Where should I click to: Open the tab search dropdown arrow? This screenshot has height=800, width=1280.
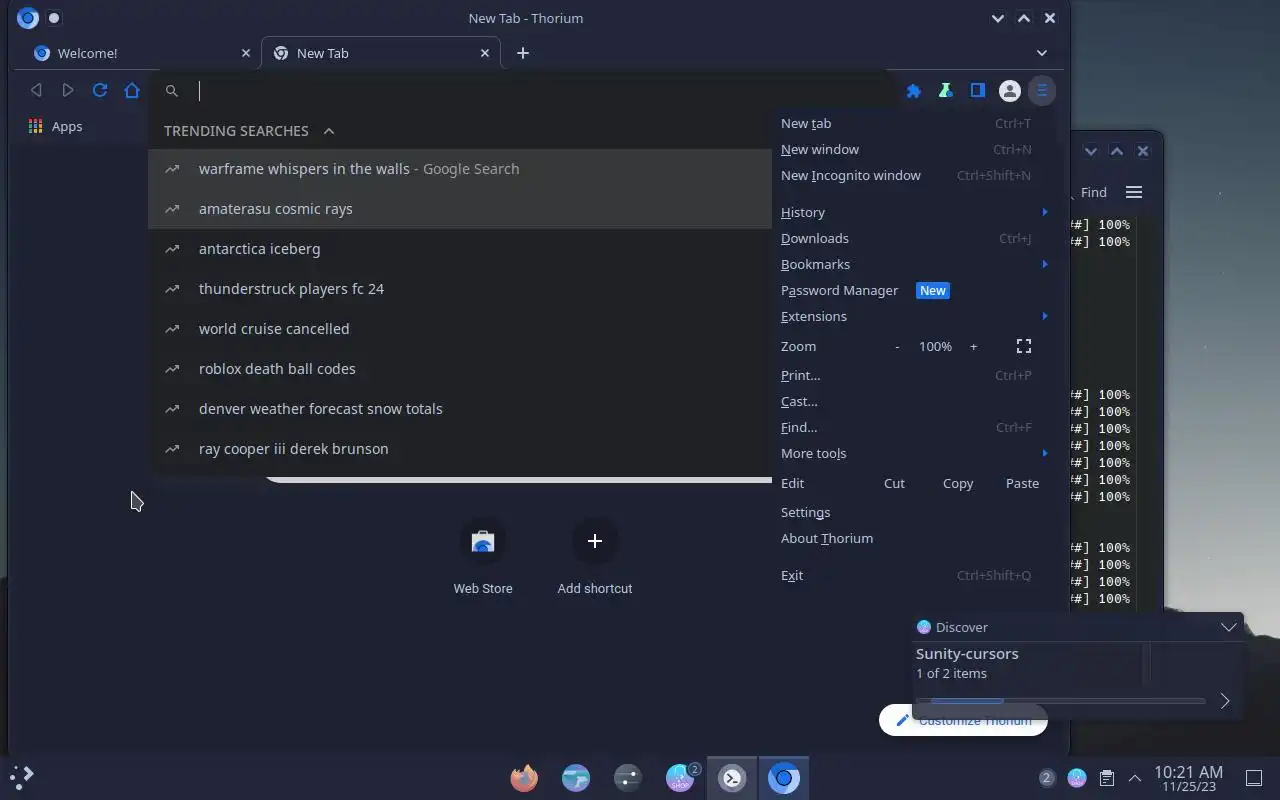tap(1042, 53)
